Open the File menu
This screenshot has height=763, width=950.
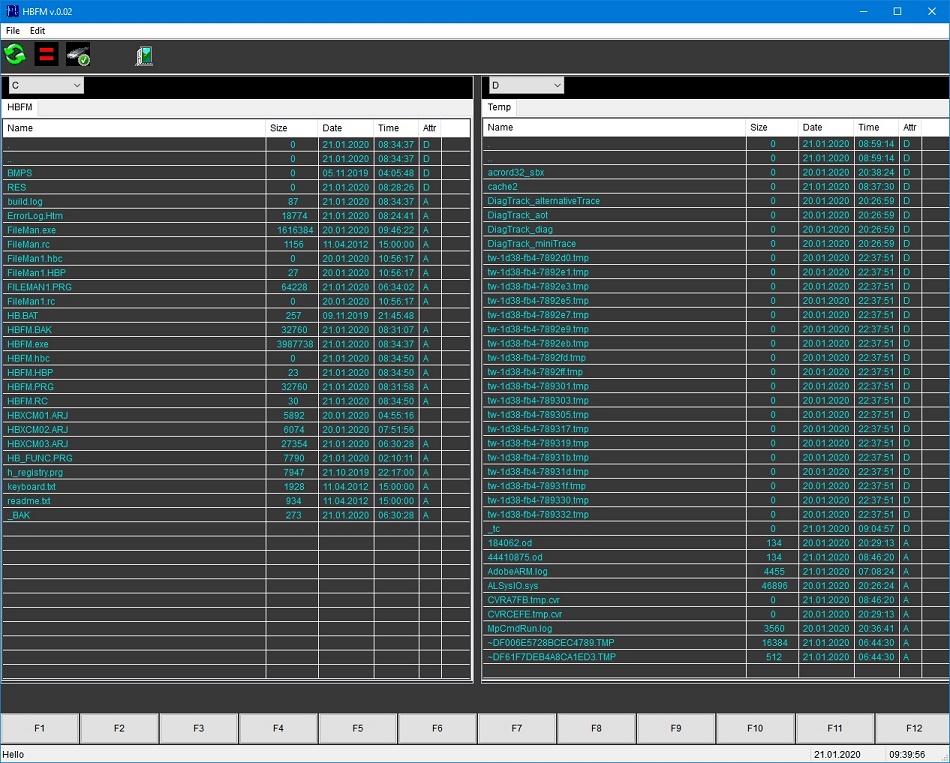[13, 31]
